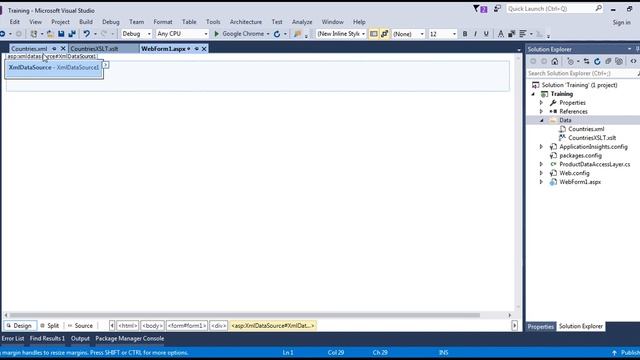Collapse the Training project node
Viewport: 640px width, 360px height.
pos(533,94)
